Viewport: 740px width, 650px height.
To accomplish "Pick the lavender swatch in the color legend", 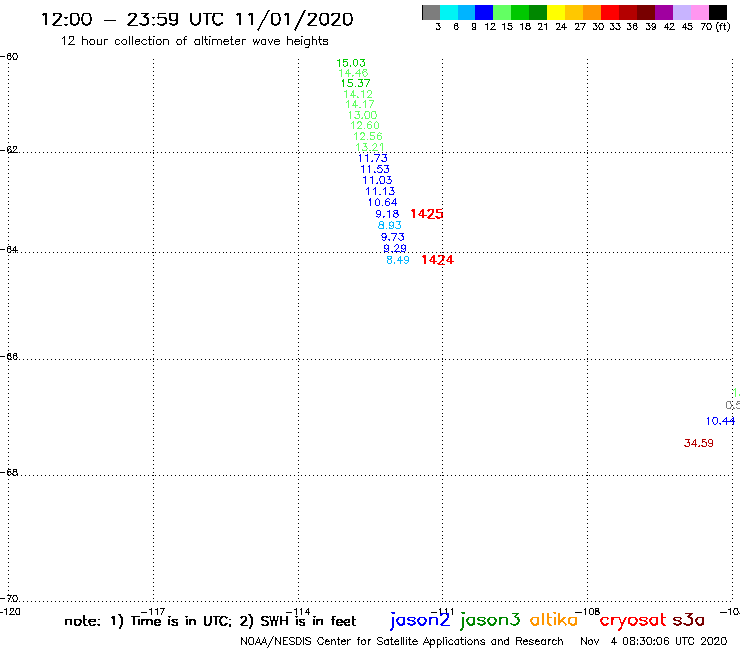I will click(x=682, y=12).
